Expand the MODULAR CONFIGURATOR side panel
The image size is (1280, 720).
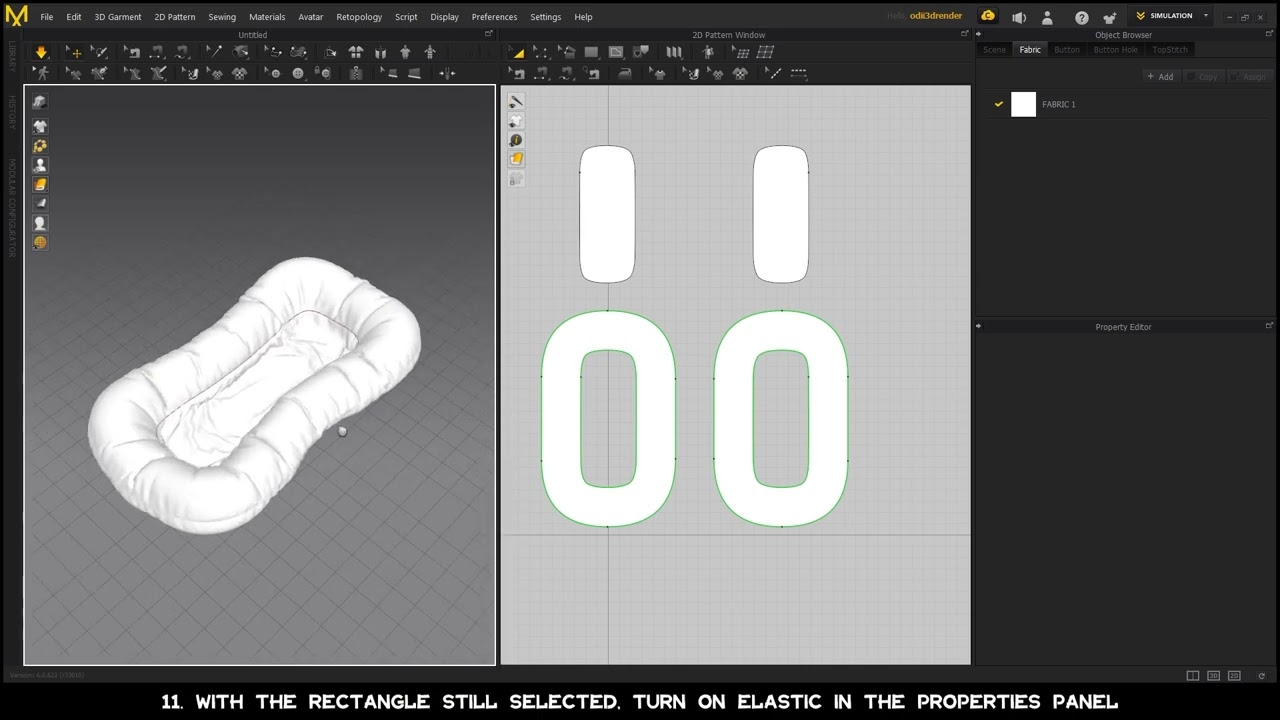(x=12, y=208)
